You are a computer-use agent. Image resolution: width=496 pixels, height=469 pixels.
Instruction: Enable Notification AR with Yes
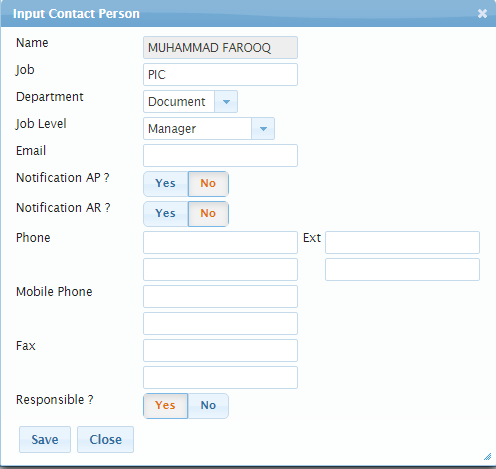(x=166, y=214)
